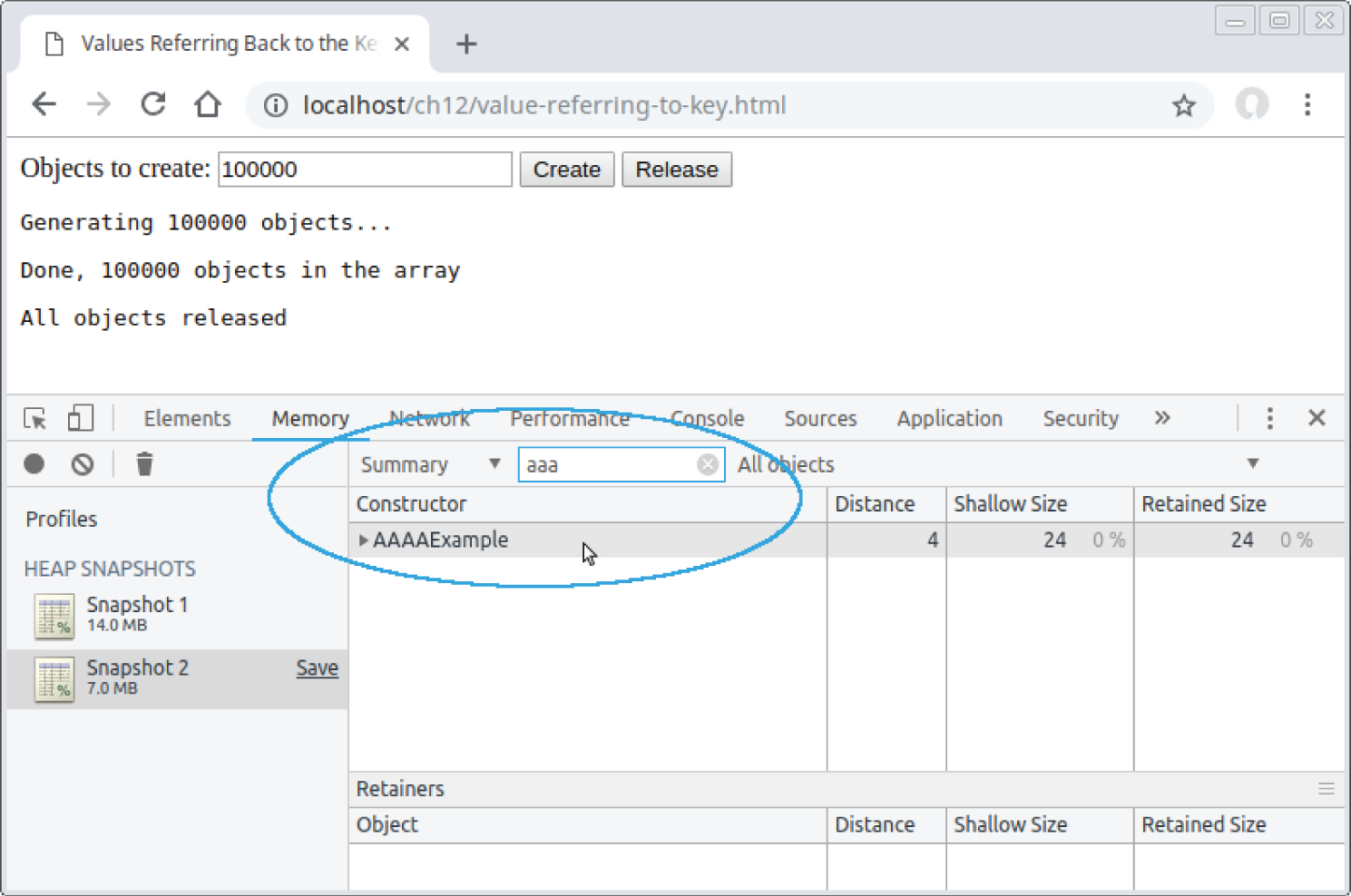Expand the AAAAExample constructor entry
Image resolution: width=1351 pixels, height=896 pixels.
363,540
